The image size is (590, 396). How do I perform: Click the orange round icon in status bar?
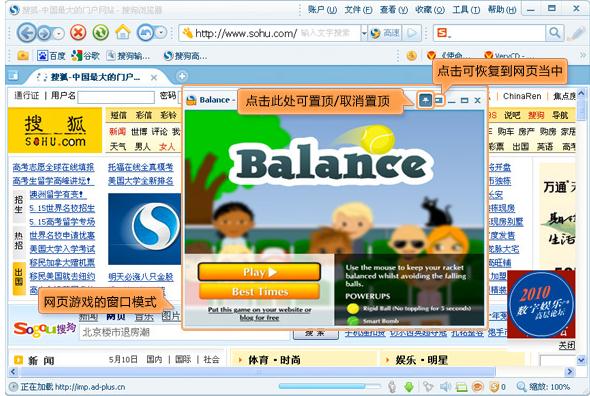(x=477, y=387)
